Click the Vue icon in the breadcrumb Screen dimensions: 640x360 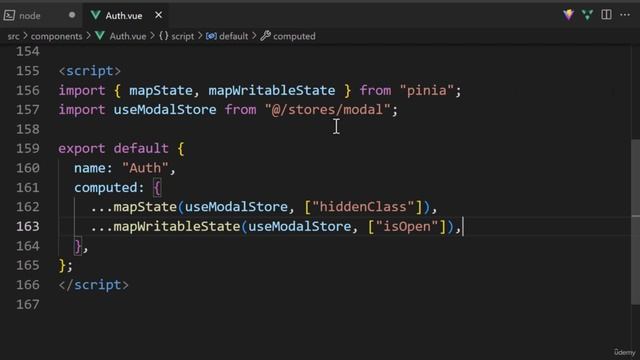pyautogui.click(x=100, y=36)
